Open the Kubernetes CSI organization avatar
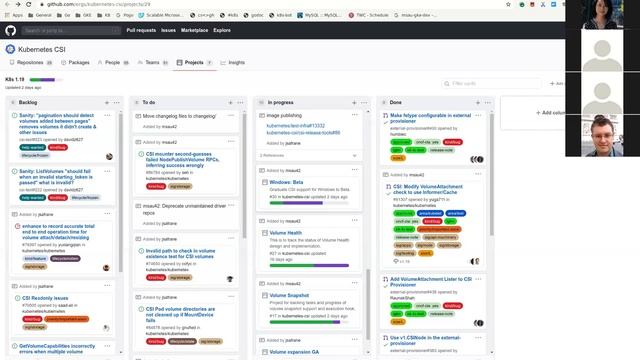640x360 pixels. click(x=10, y=49)
